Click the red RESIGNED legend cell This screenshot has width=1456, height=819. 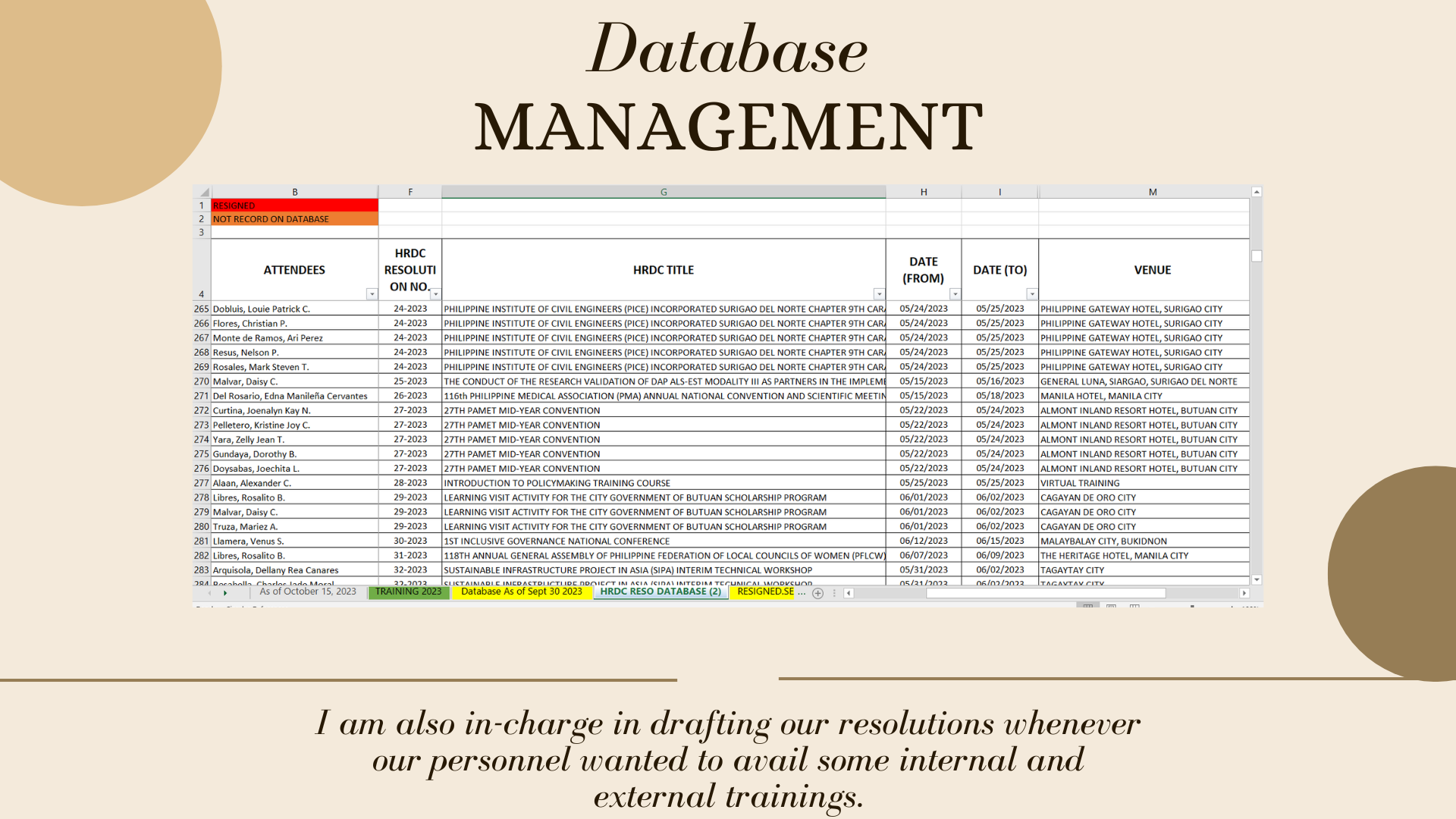[x=294, y=206]
